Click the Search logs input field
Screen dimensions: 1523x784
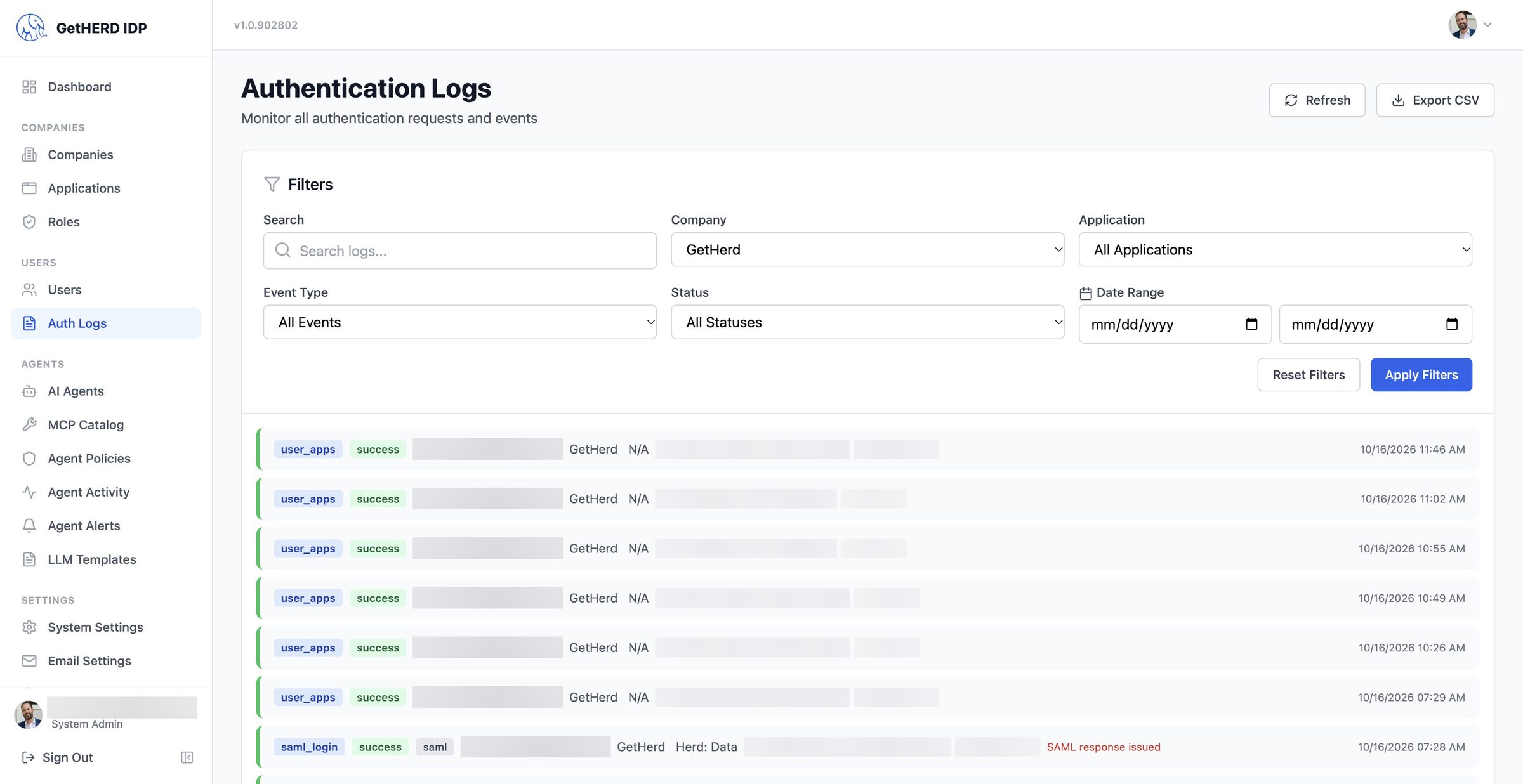(460, 251)
